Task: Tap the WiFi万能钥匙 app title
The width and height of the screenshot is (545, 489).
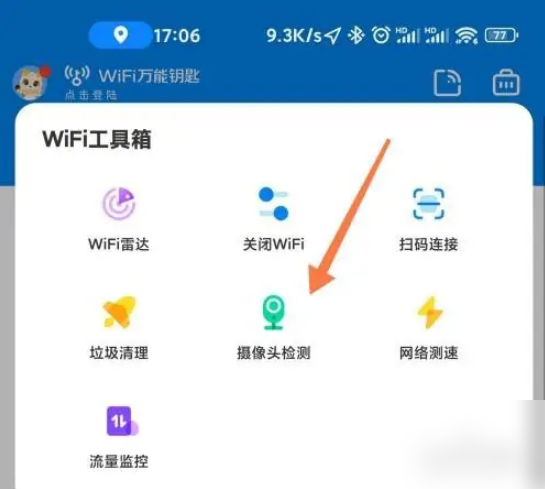Action: coord(149,76)
